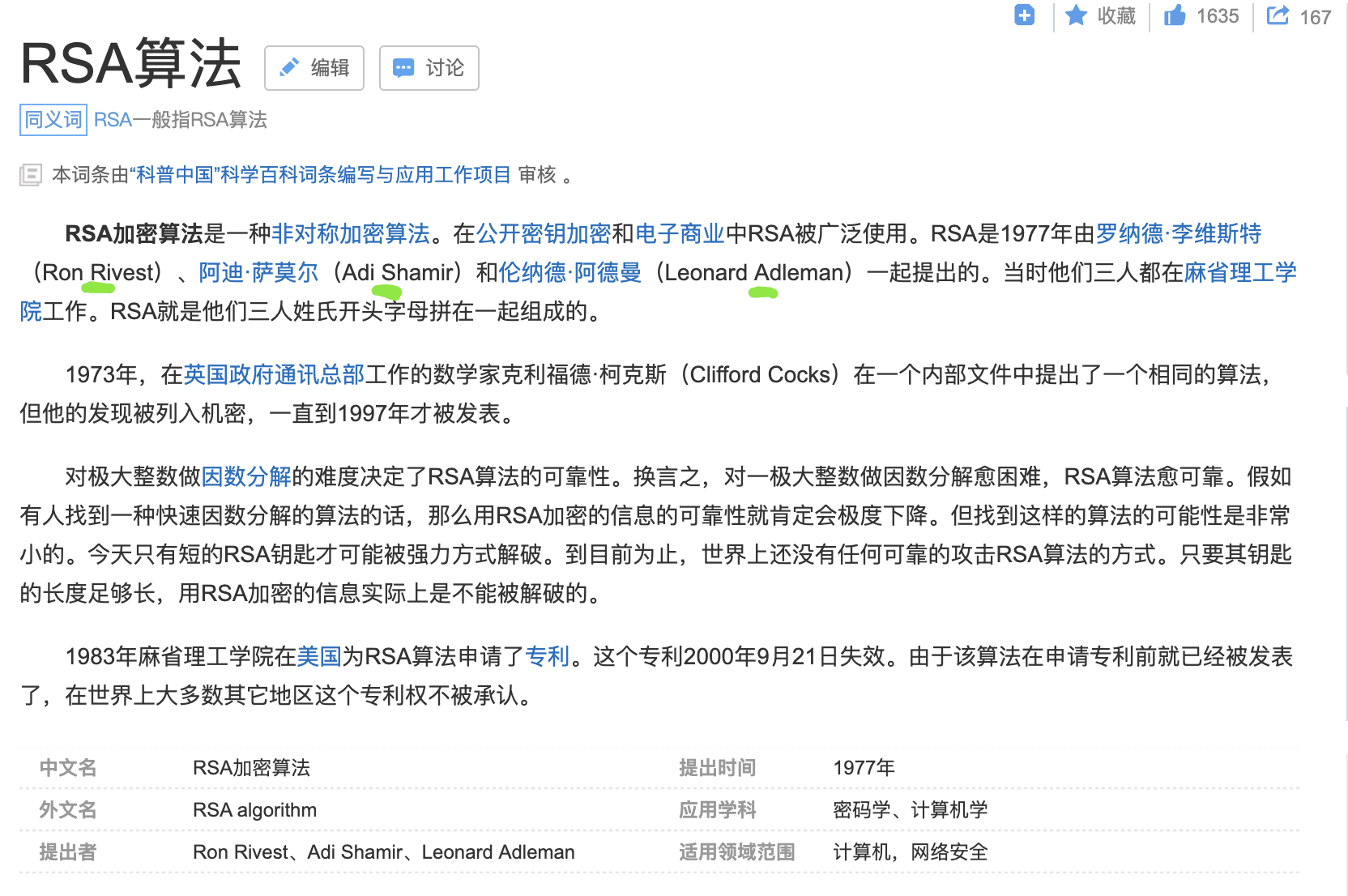This screenshot has width=1348, height=896.
Task: Click the blue plus icon at top
Action: pyautogui.click(x=1024, y=15)
